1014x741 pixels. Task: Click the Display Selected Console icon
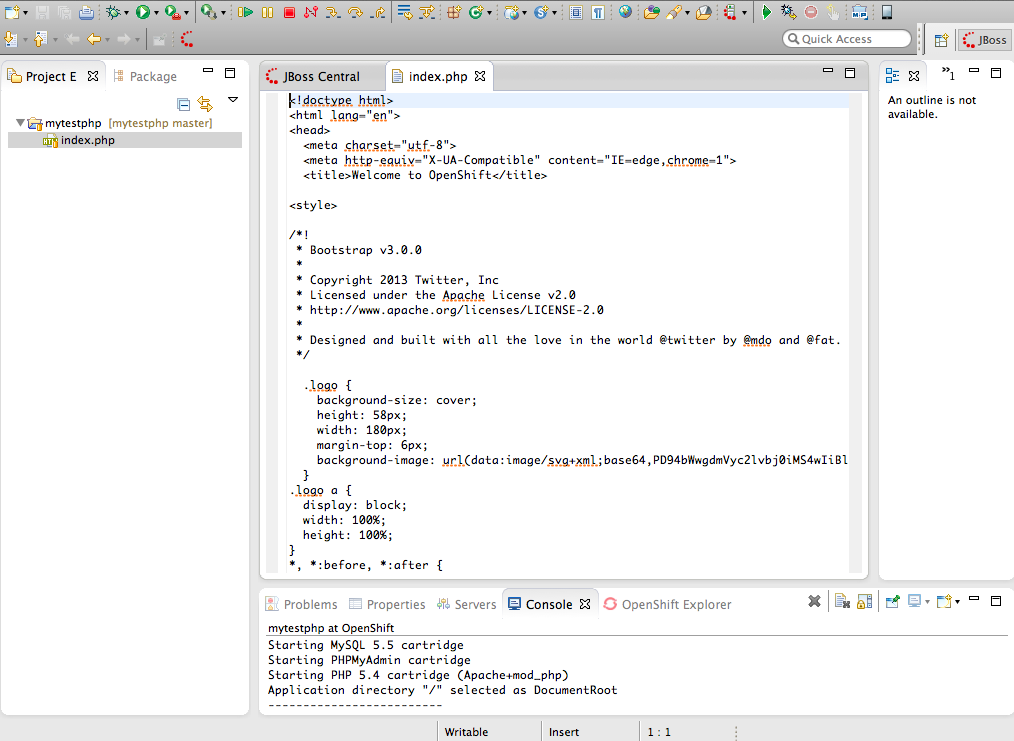pos(914,602)
